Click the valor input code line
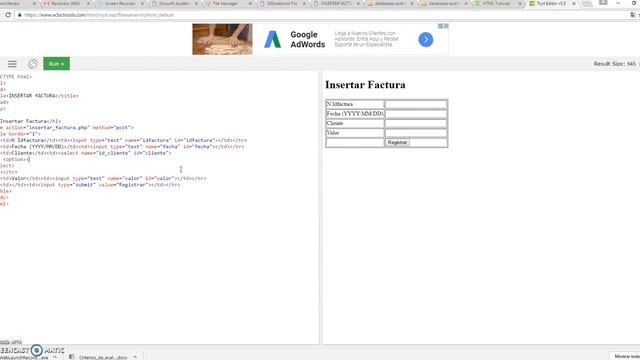640x360 pixels. tap(103, 178)
